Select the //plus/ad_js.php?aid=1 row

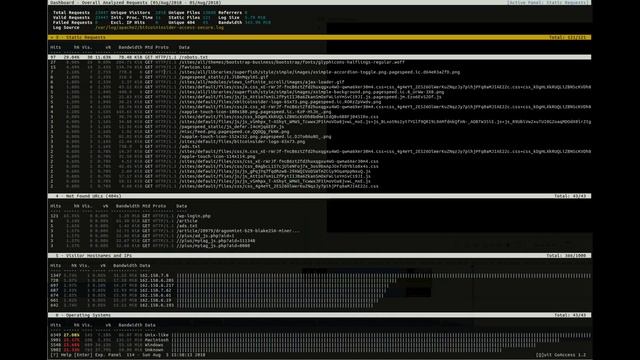pos(320,236)
